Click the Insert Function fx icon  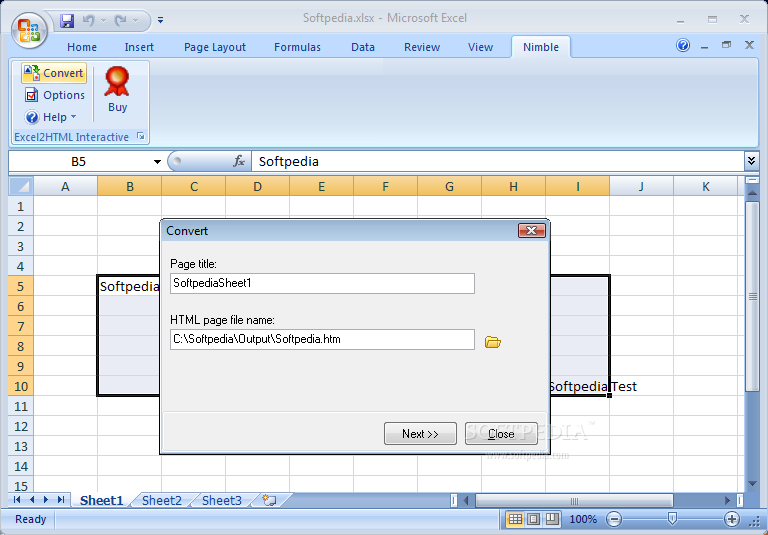click(239, 161)
